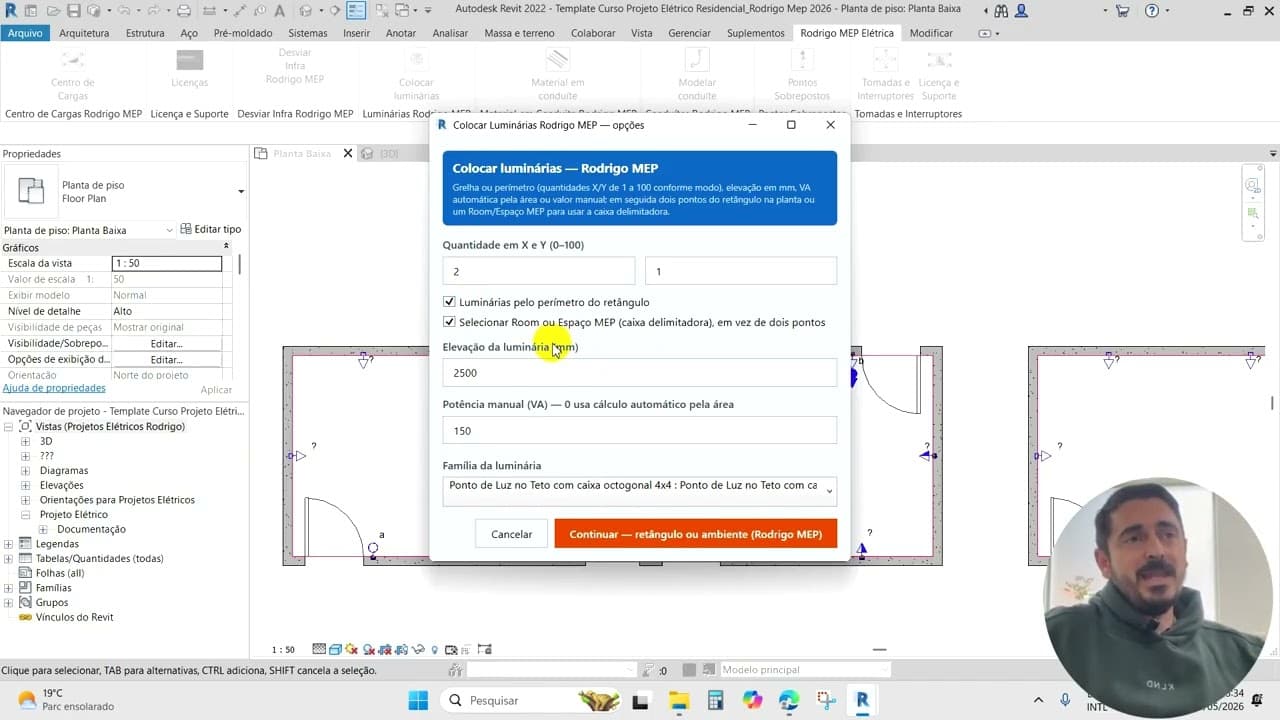
Task: Click the Licenças ribbon icon
Action: click(190, 60)
